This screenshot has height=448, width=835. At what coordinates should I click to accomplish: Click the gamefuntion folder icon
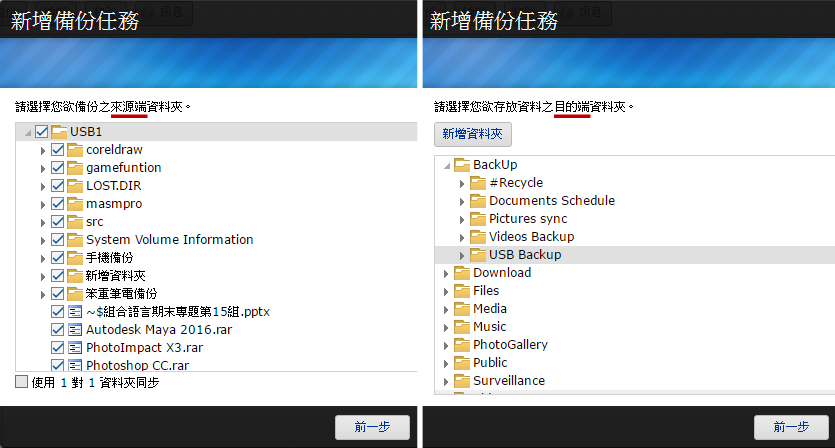pos(75,168)
